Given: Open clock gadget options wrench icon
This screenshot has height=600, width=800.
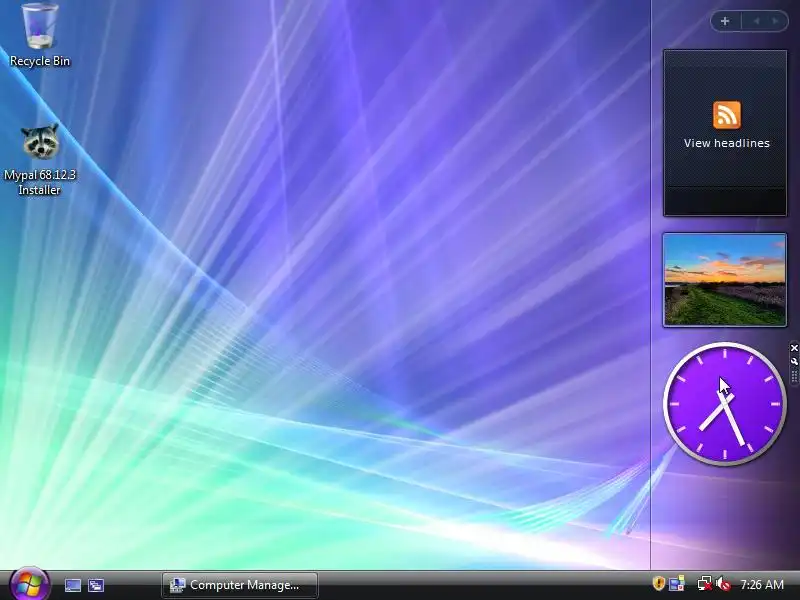Looking at the screenshot, I should [794, 361].
